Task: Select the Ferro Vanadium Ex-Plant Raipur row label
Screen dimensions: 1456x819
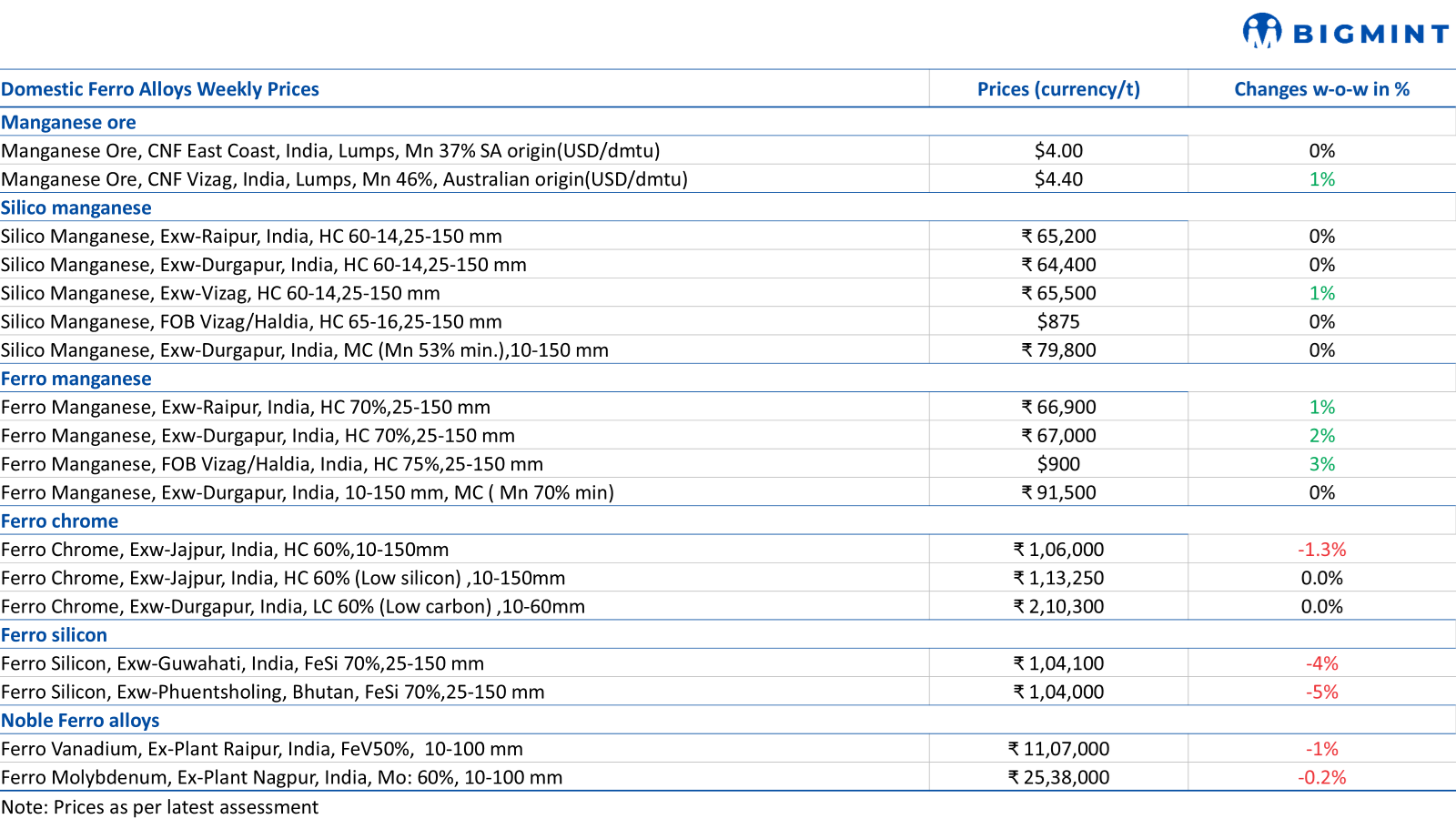Action: [x=262, y=749]
